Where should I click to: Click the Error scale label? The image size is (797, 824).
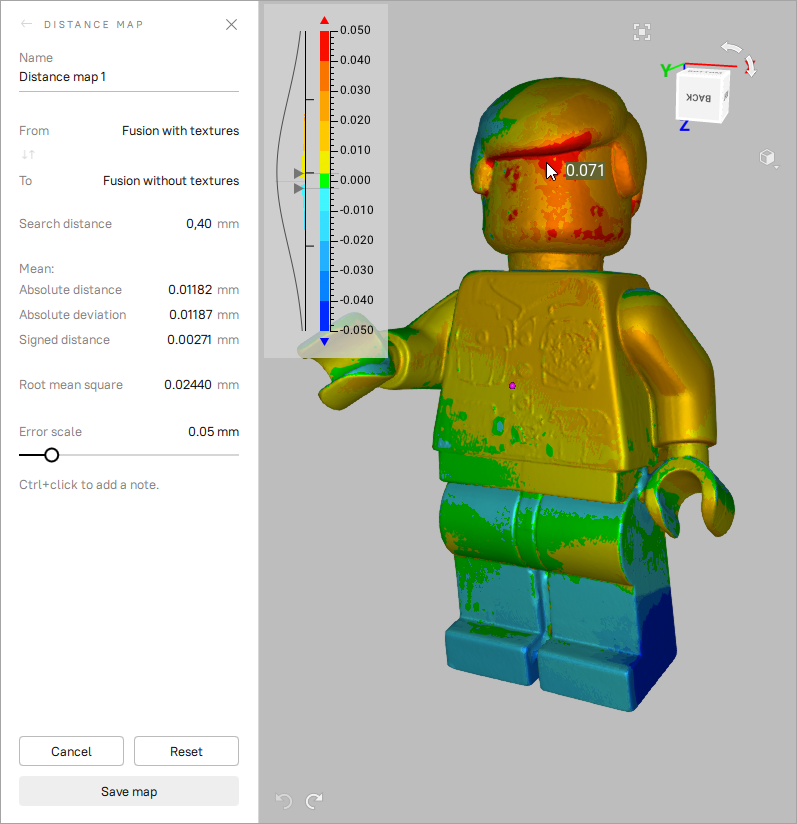point(50,431)
